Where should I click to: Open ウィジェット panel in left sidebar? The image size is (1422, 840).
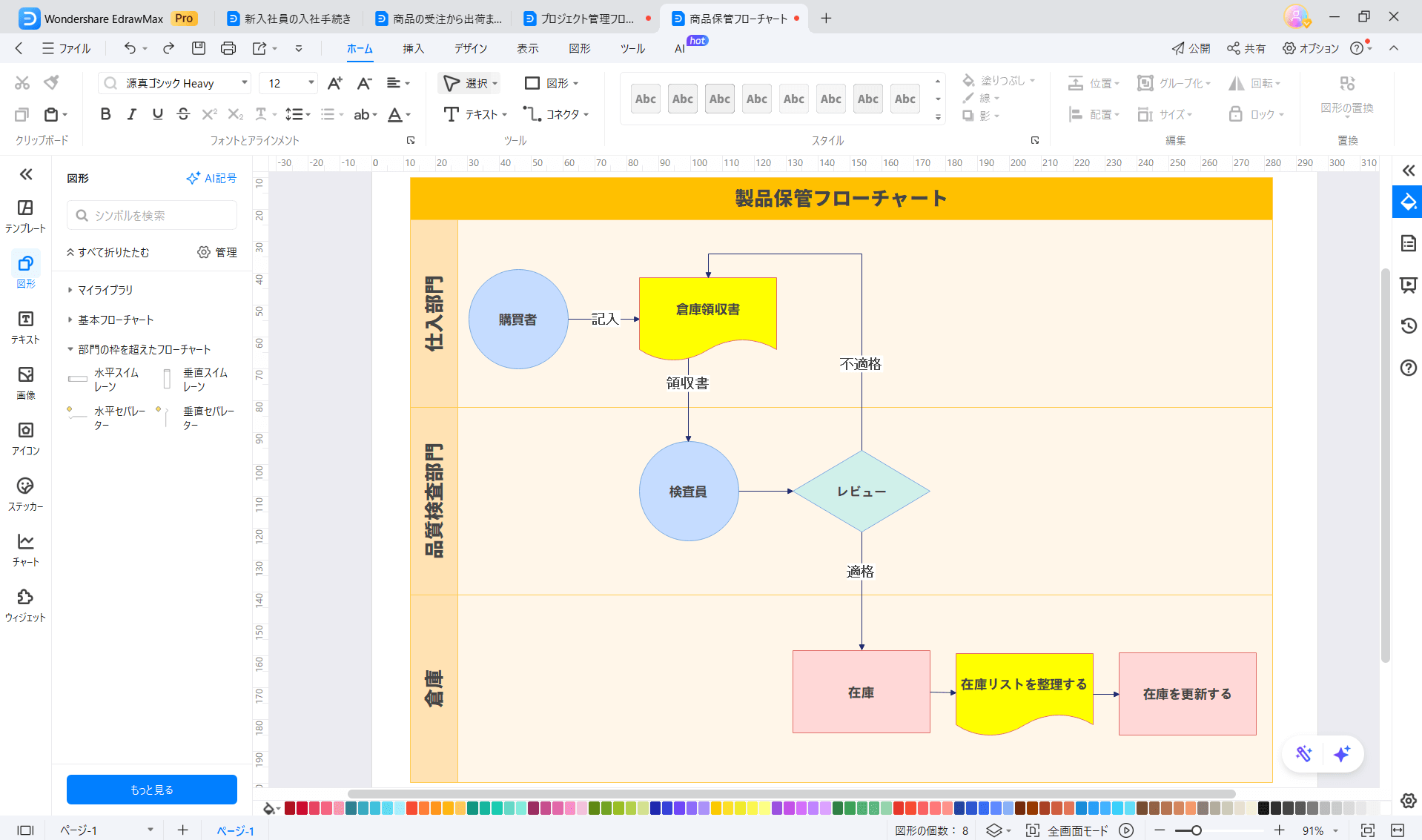25,605
